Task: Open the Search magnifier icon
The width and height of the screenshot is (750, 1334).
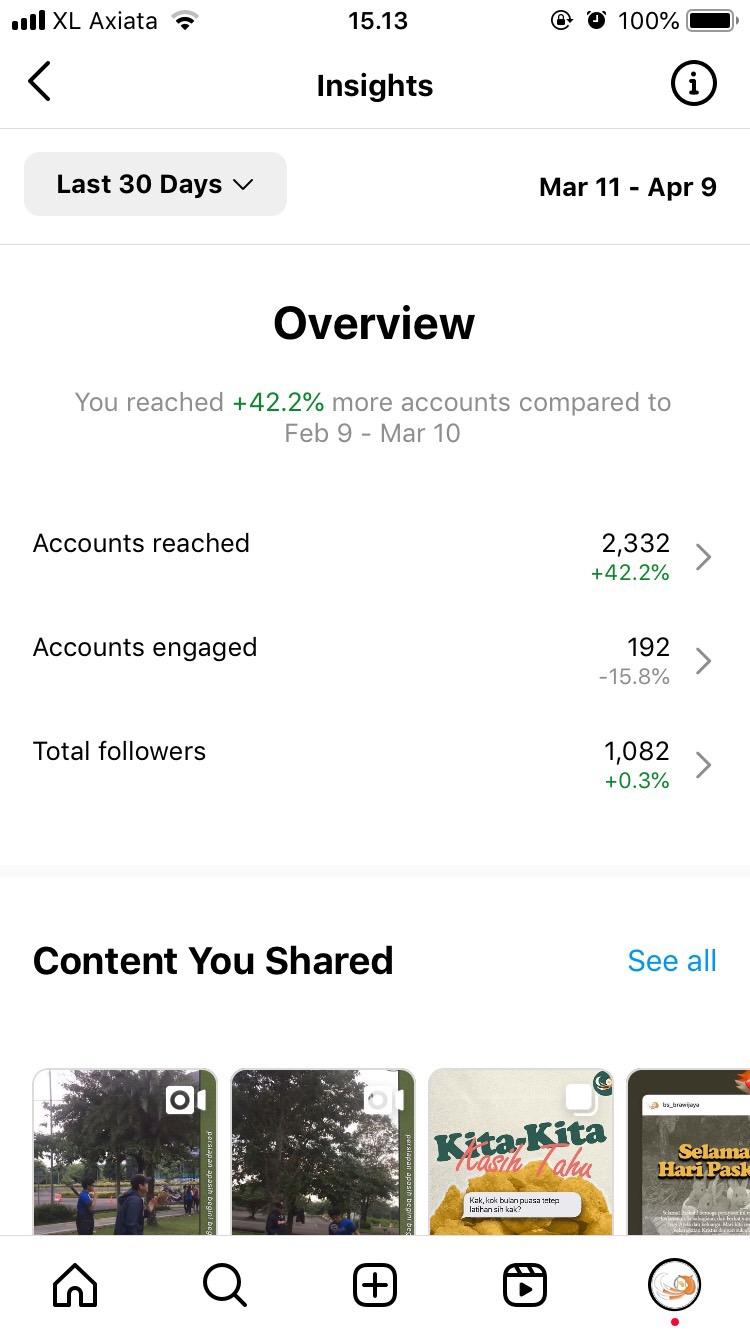Action: pyautogui.click(x=224, y=1285)
